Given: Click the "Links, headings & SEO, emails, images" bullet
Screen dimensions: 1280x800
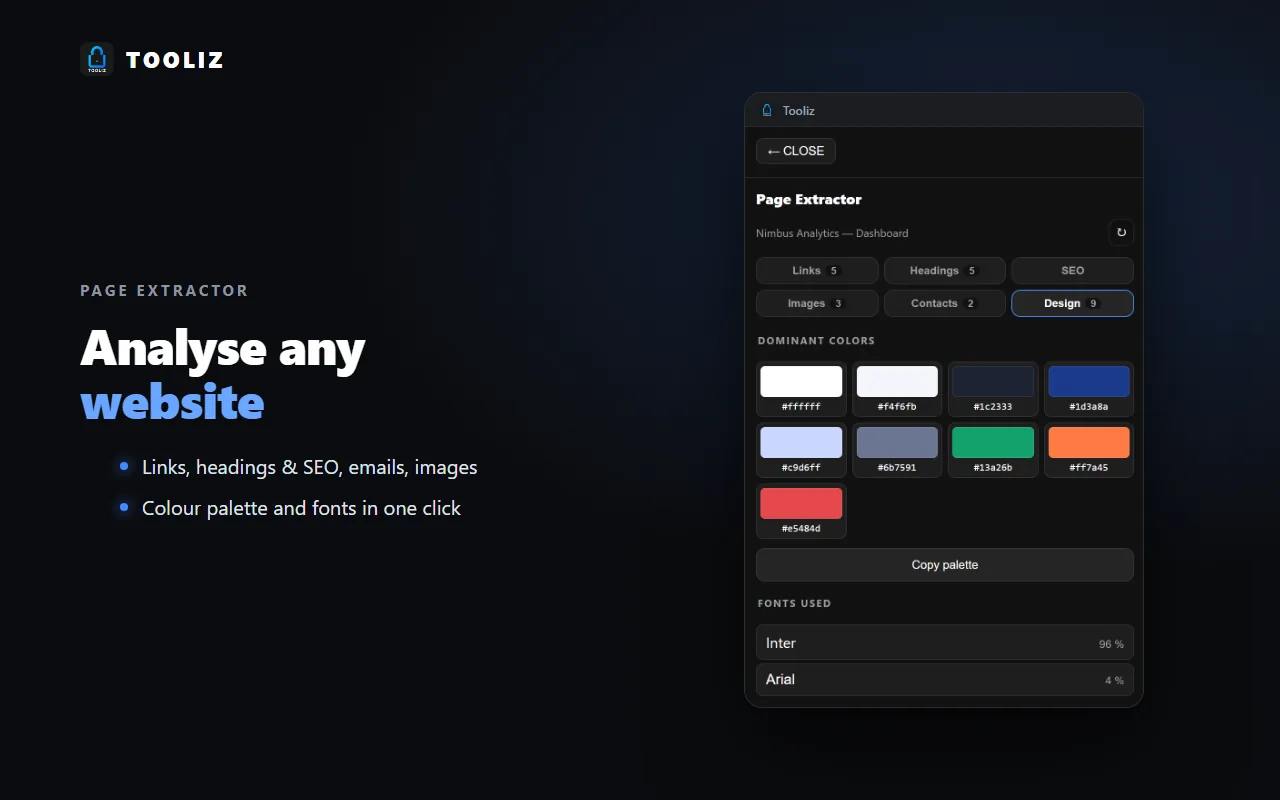Looking at the screenshot, I should [310, 467].
